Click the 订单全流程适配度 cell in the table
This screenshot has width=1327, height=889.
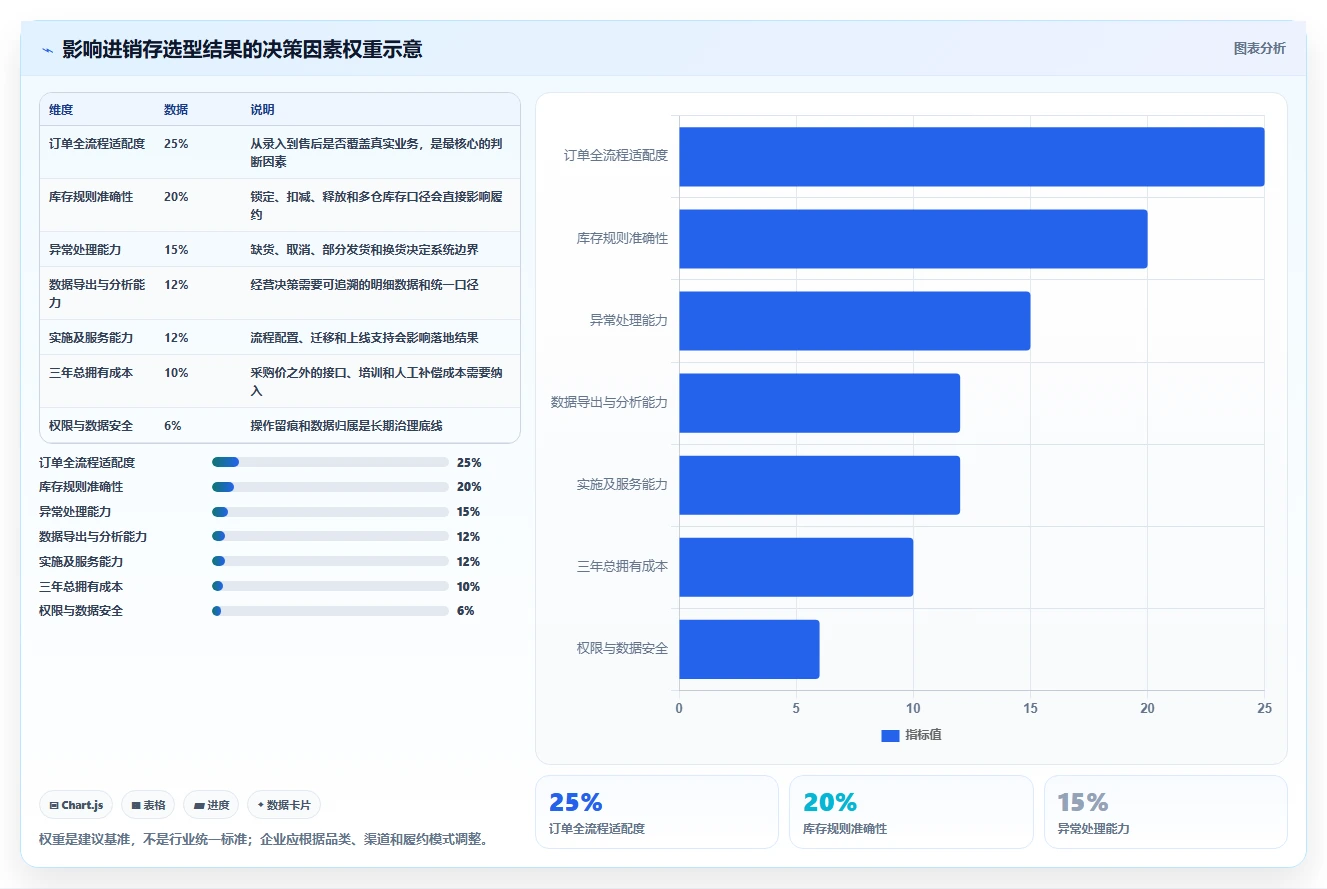point(97,144)
